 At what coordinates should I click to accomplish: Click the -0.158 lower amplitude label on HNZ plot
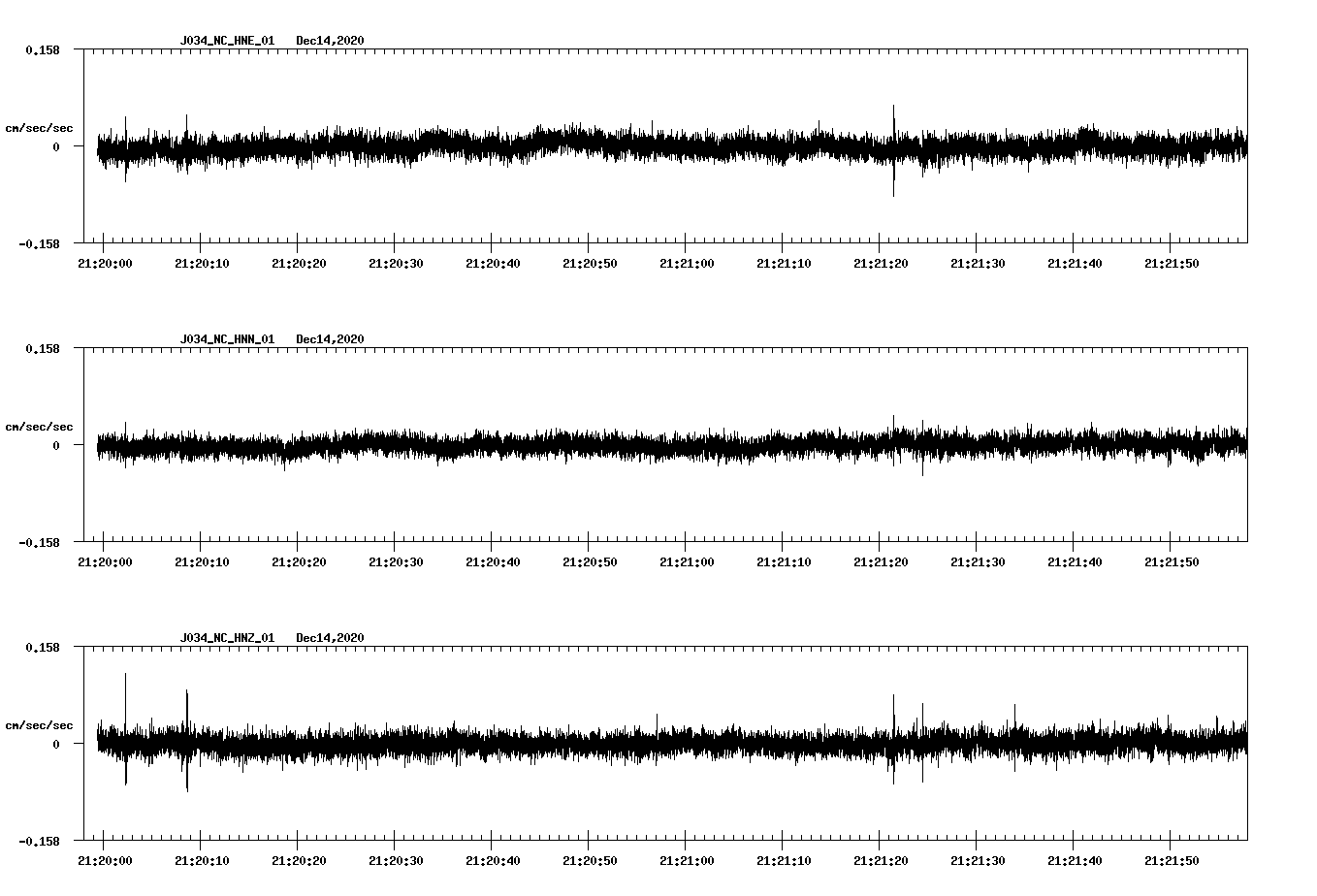37,839
